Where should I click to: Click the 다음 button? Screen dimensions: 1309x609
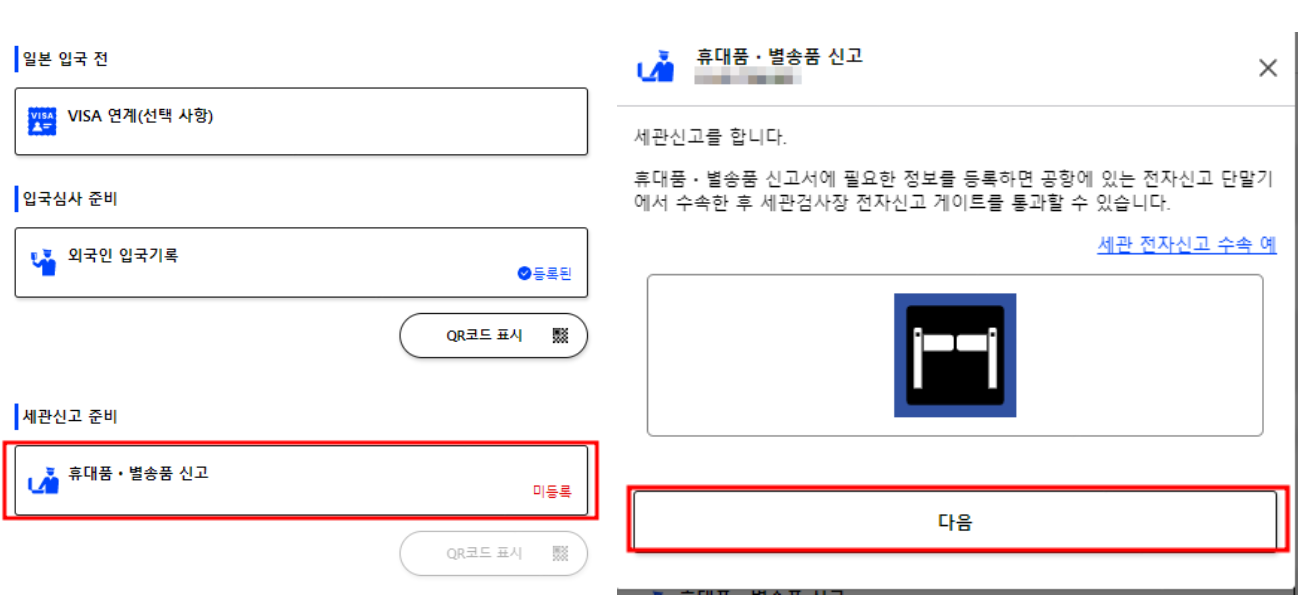point(955,521)
